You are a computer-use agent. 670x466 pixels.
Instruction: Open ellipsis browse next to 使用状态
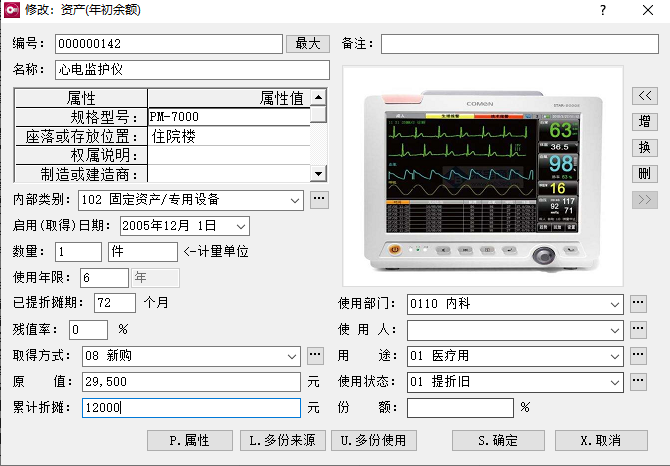(638, 381)
